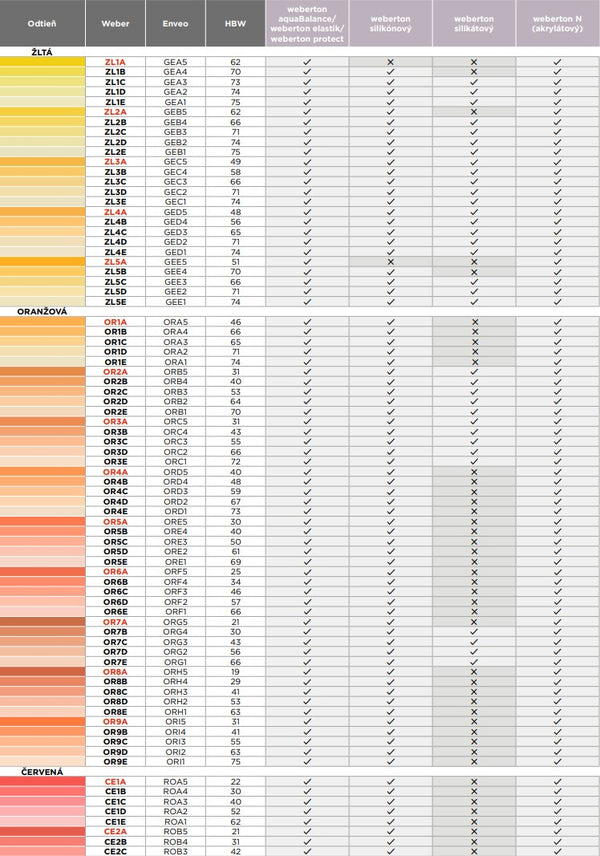
Task: Click the HBW column header
Action: click(x=235, y=23)
